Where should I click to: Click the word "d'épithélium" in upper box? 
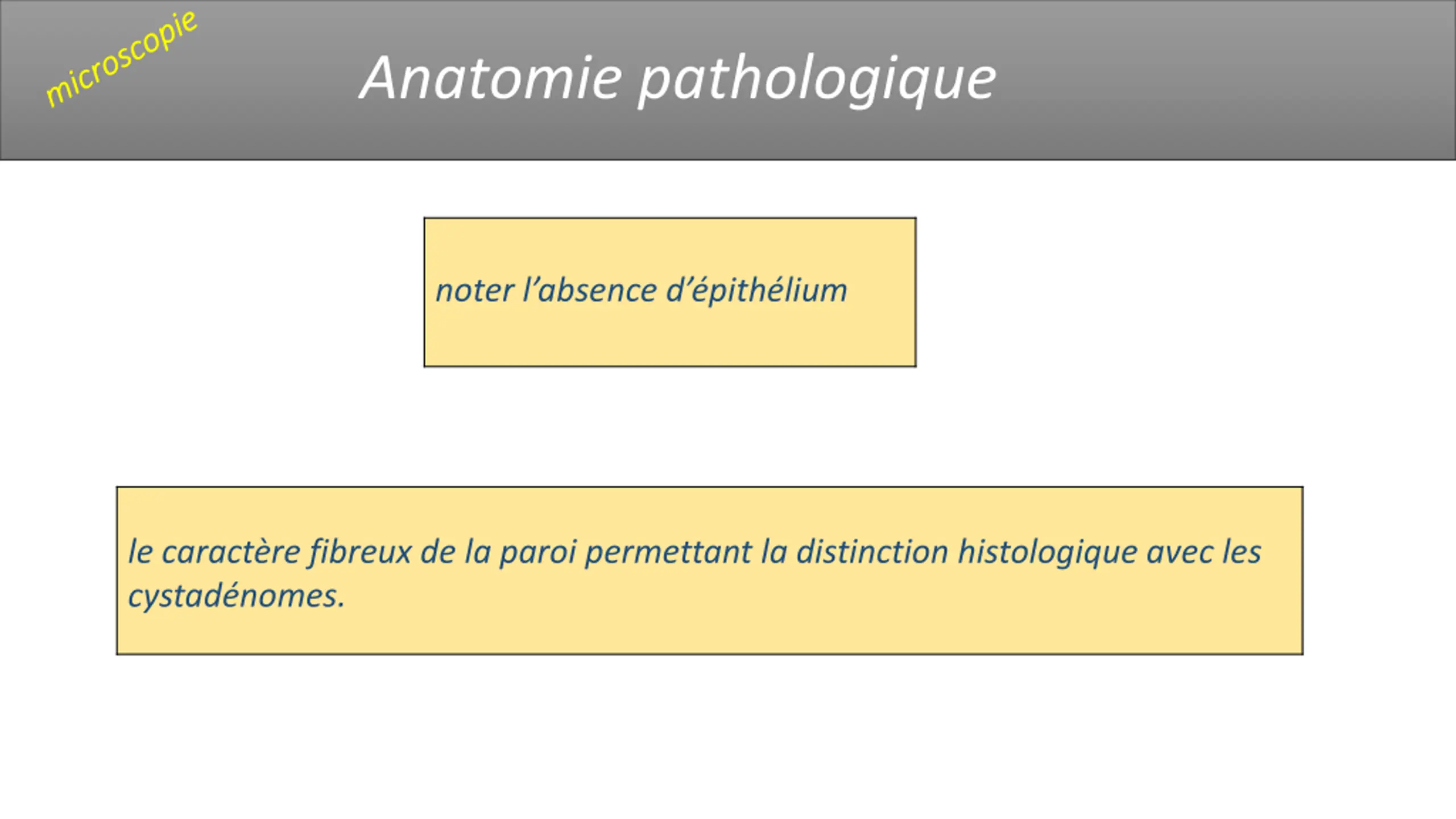756,291
